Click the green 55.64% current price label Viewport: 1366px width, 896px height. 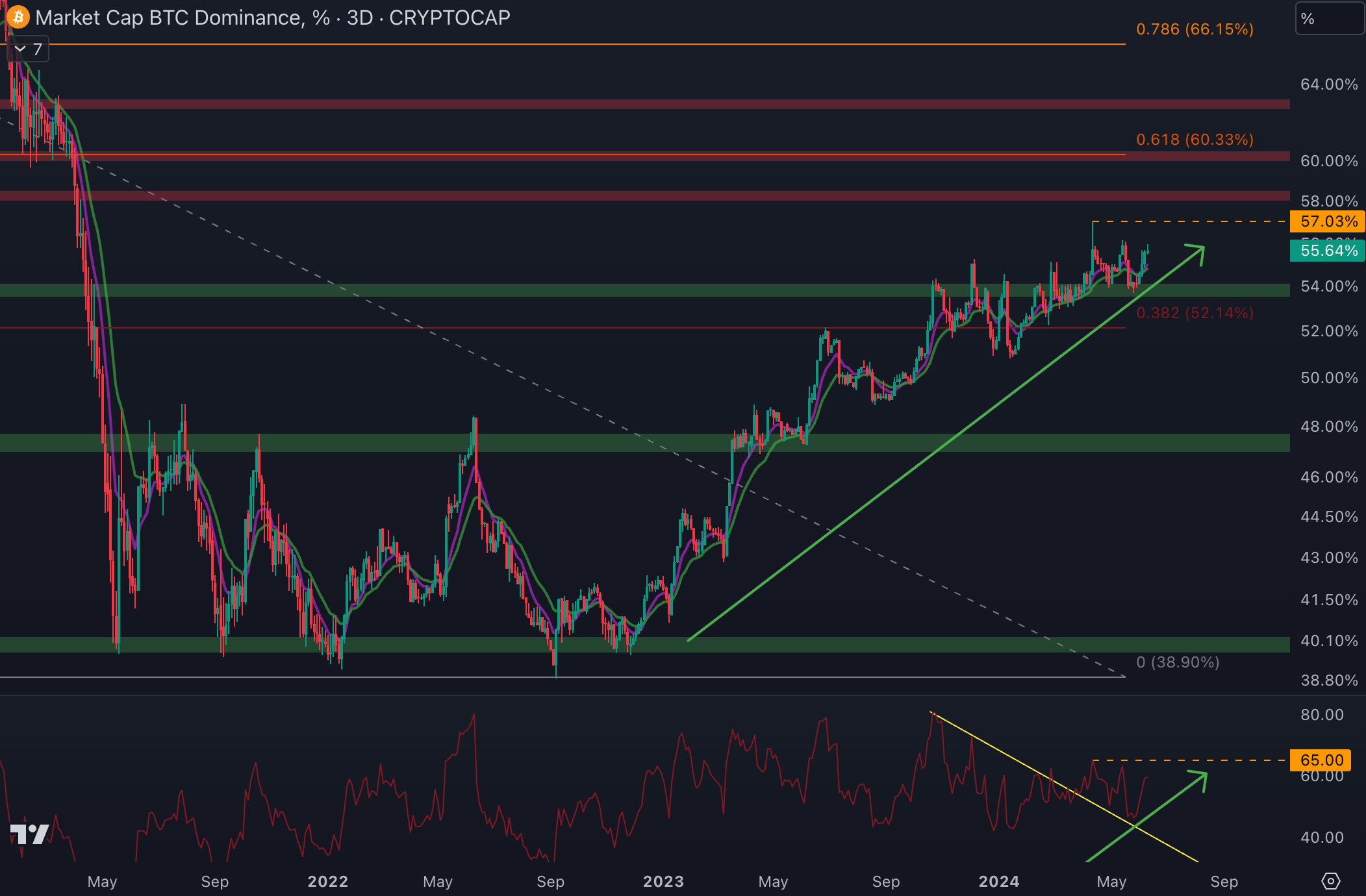[1328, 251]
